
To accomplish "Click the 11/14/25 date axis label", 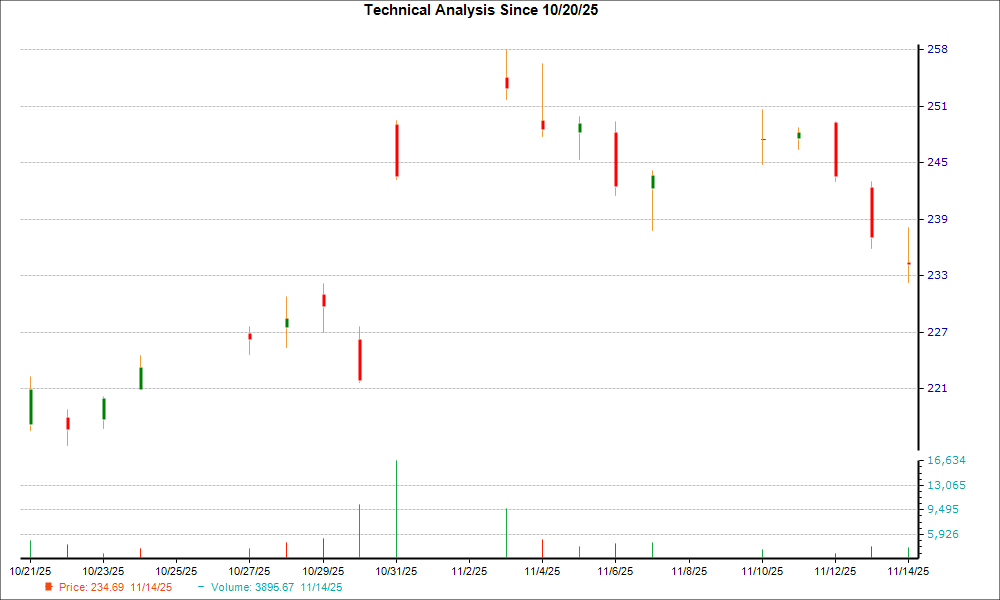I will (x=909, y=569).
